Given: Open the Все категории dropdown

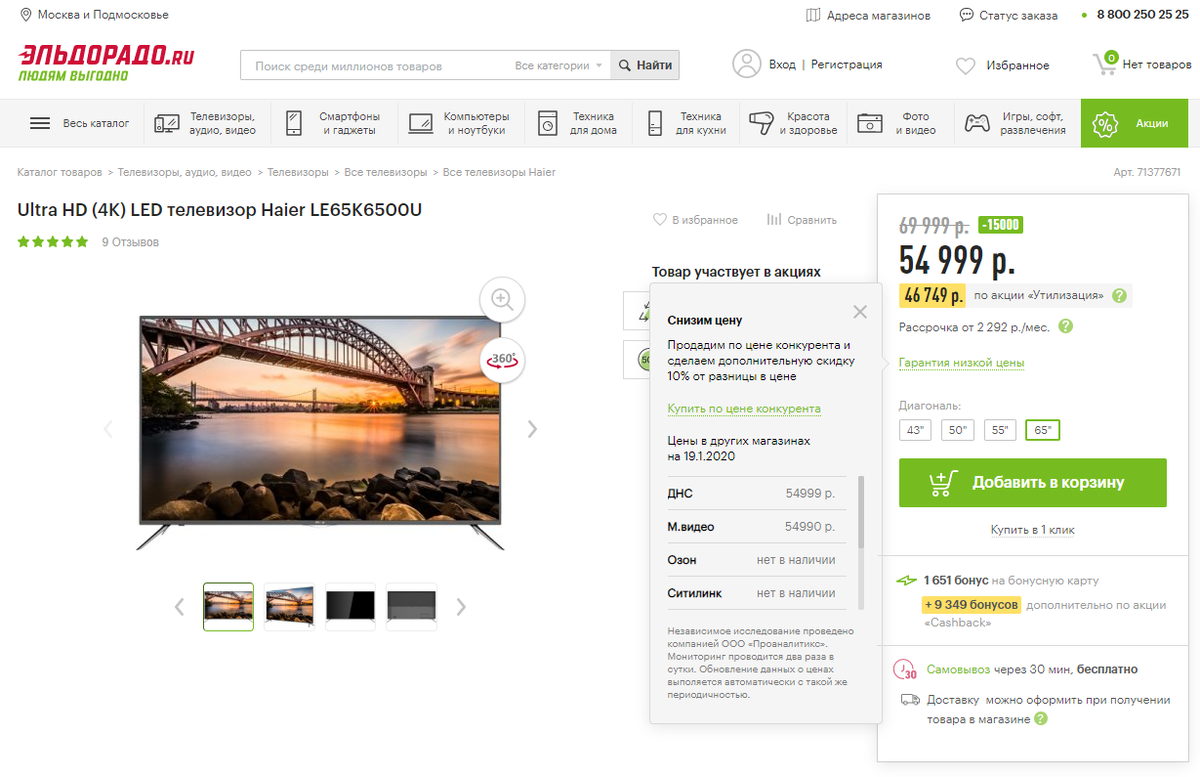Looking at the screenshot, I should click(x=559, y=66).
